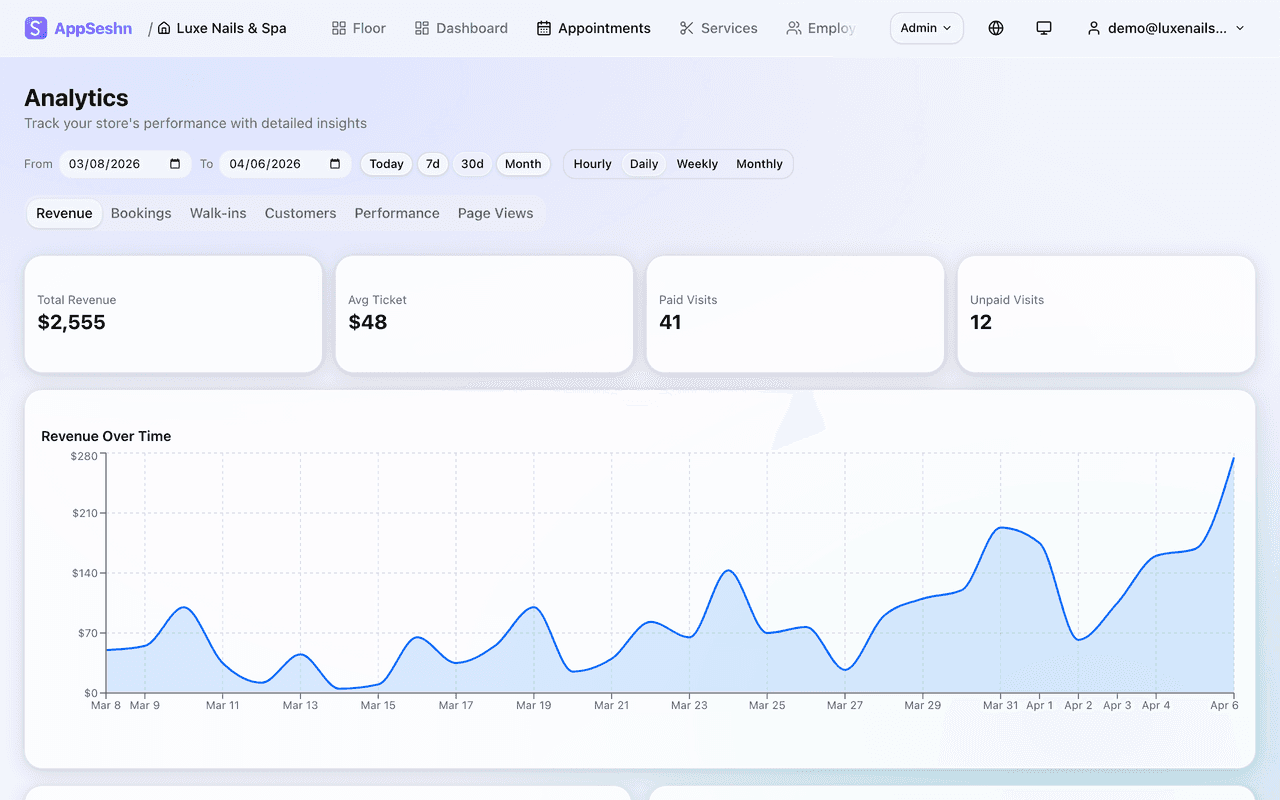Click the Mar 19 x-axis label

[533, 705]
